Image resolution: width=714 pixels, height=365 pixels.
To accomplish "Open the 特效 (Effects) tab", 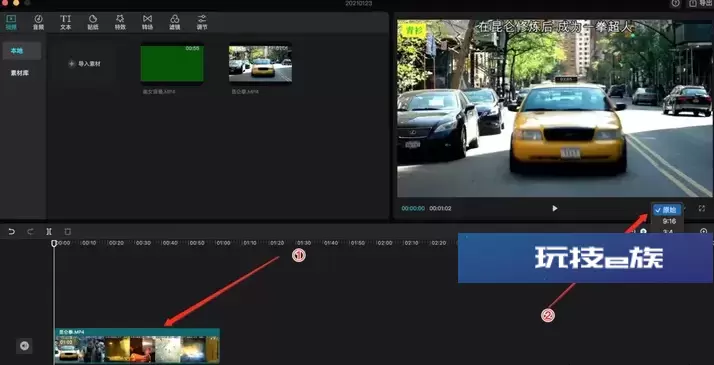I will 120,22.
